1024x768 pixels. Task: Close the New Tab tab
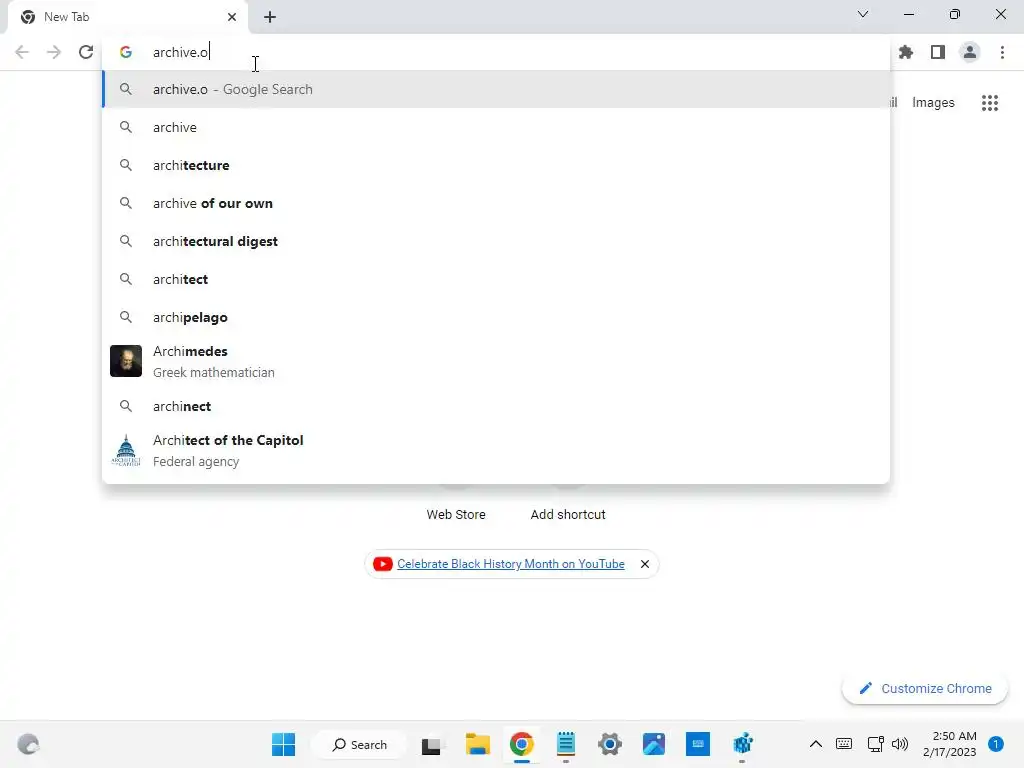[232, 17]
